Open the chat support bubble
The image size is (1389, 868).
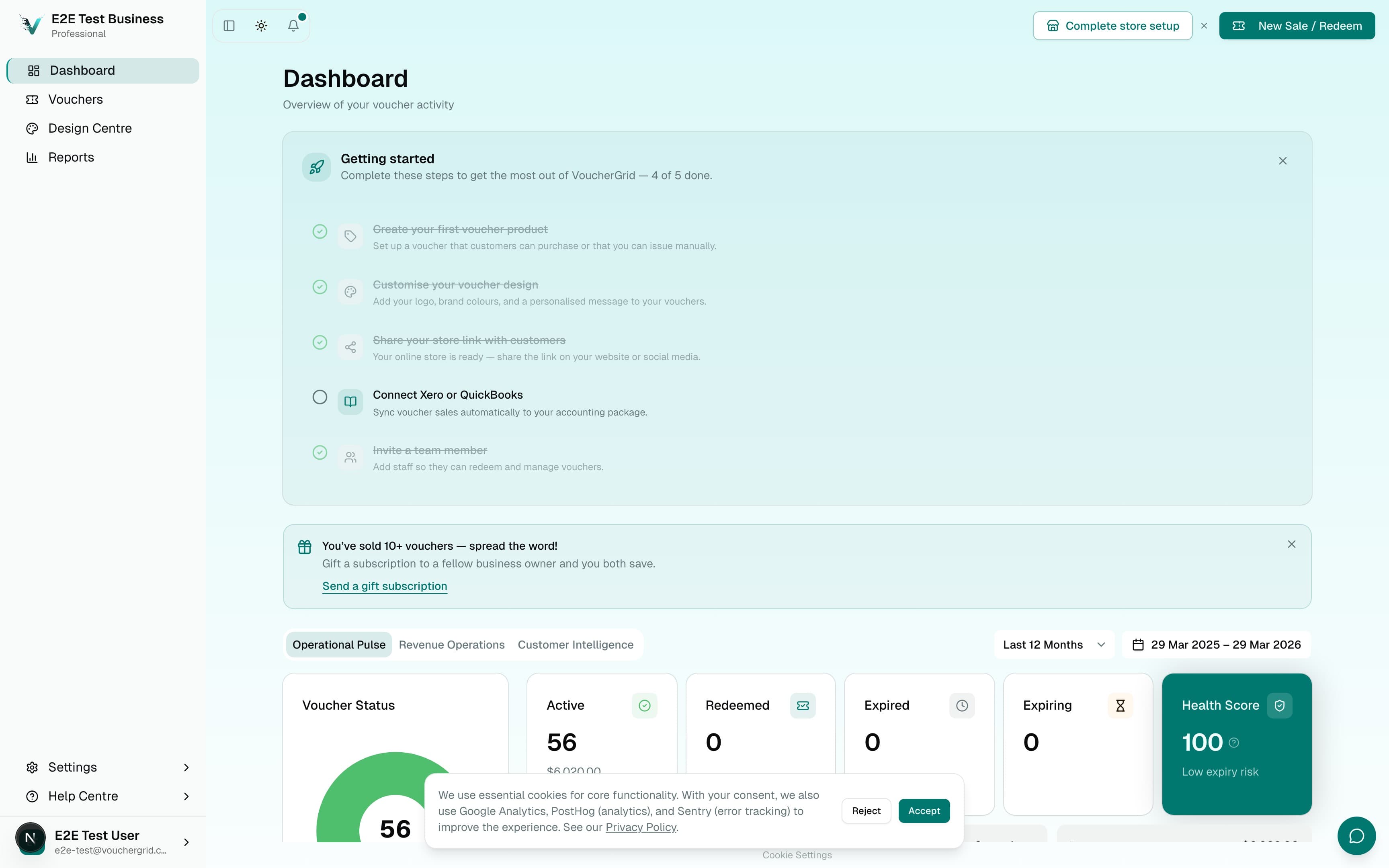pyautogui.click(x=1356, y=836)
